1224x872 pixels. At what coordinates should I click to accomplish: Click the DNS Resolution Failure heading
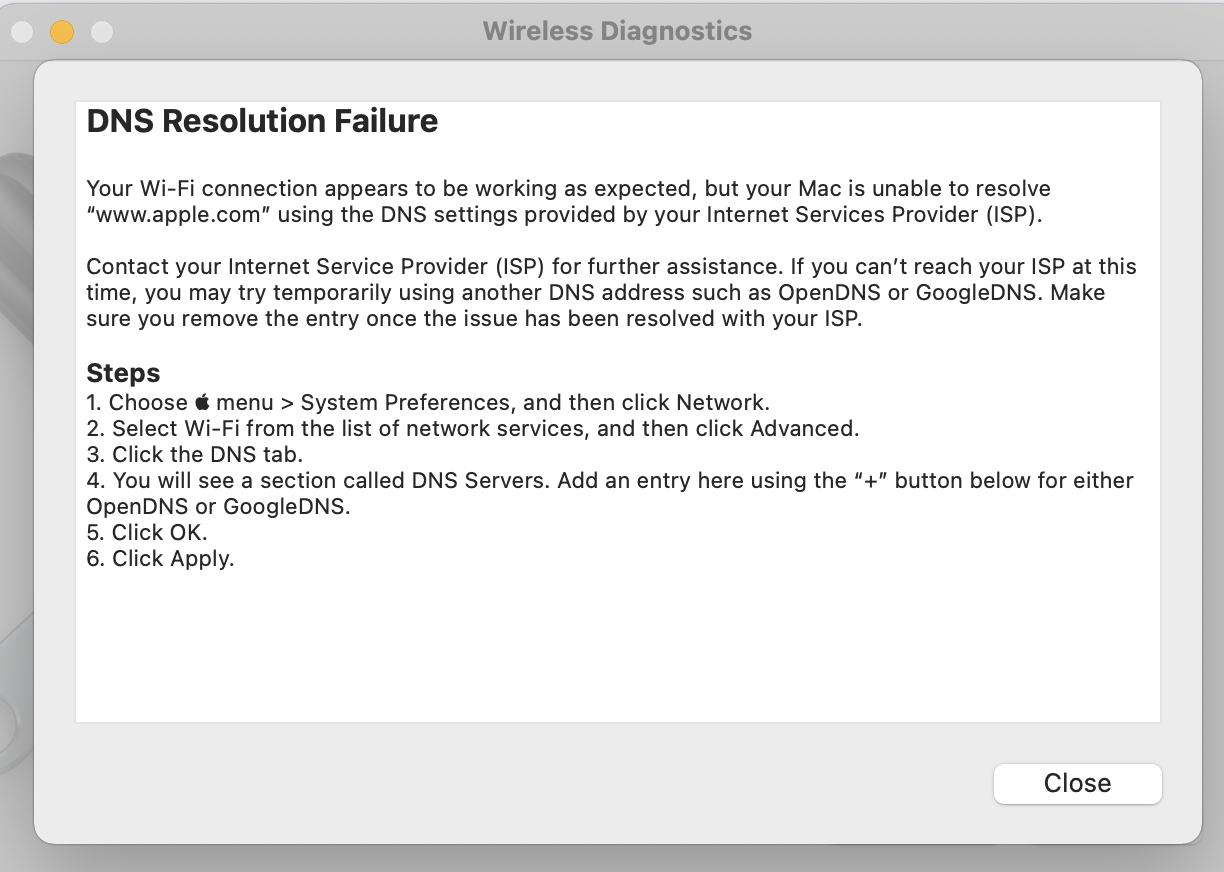262,121
